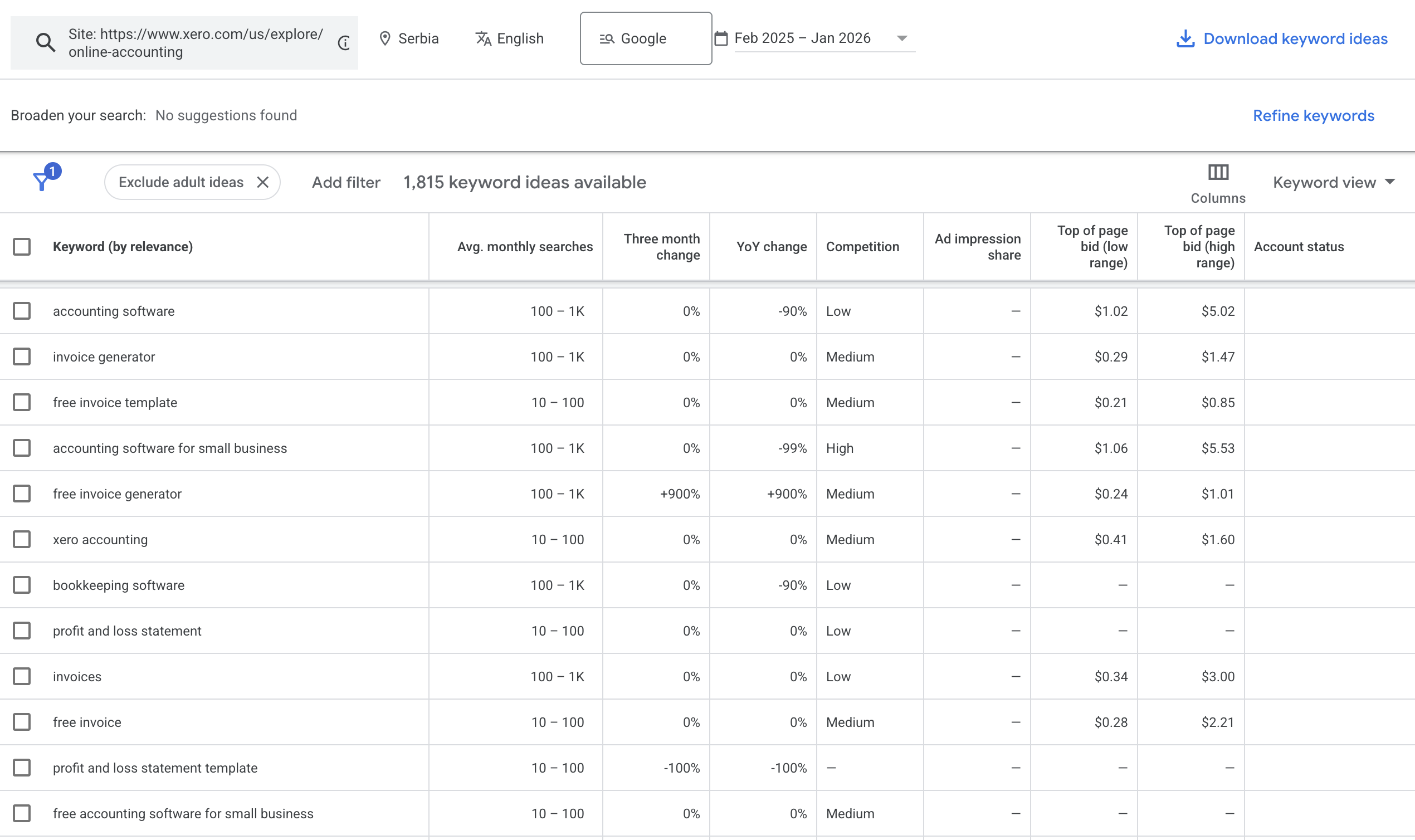Open the filter funnel icon
This screenshot has width=1415, height=840.
click(x=41, y=182)
